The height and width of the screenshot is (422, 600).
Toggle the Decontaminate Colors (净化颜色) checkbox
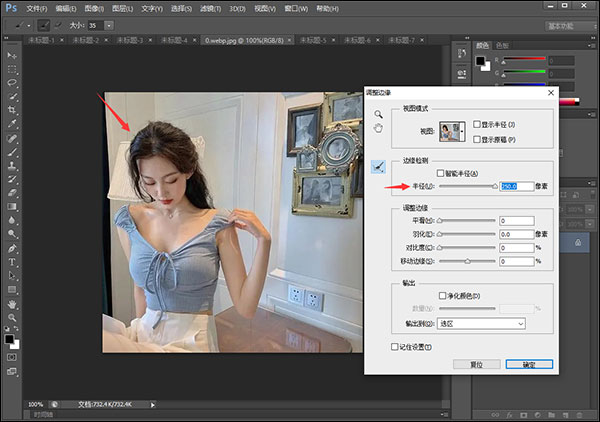pyautogui.click(x=440, y=297)
